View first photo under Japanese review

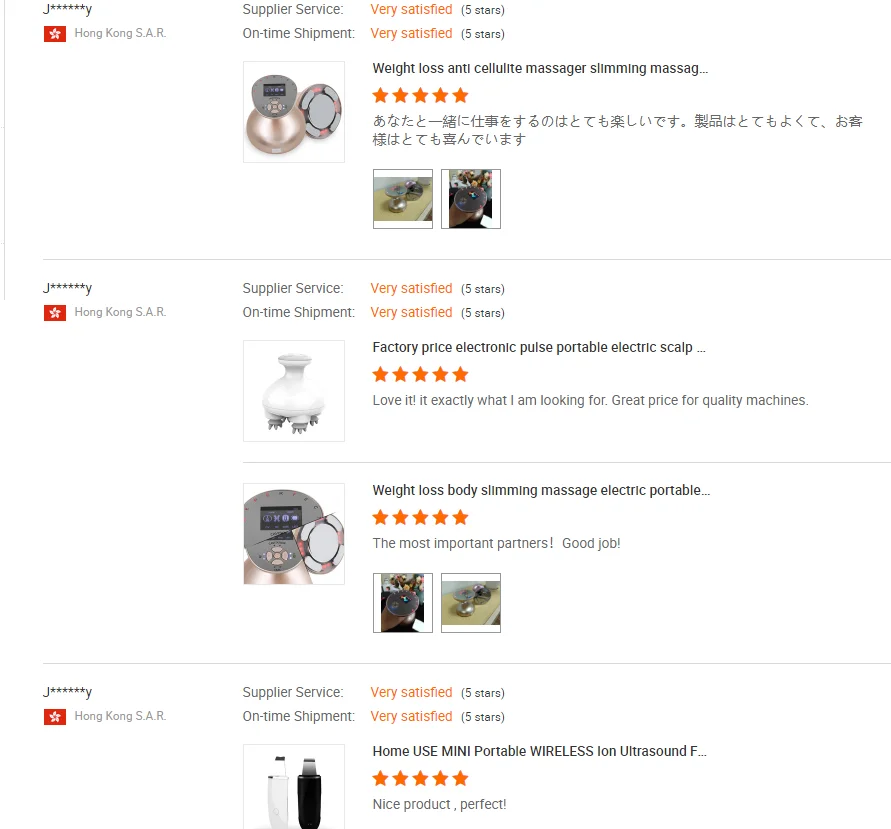403,199
